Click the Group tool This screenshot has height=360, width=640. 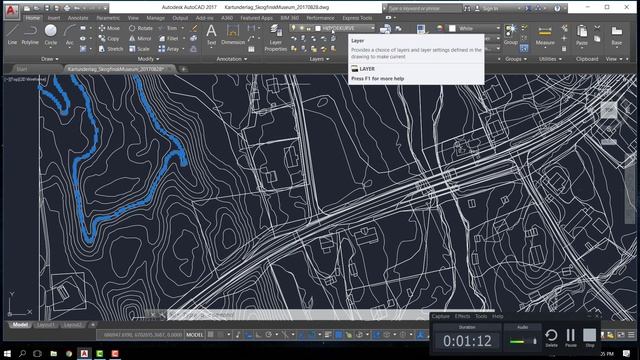click(510, 34)
